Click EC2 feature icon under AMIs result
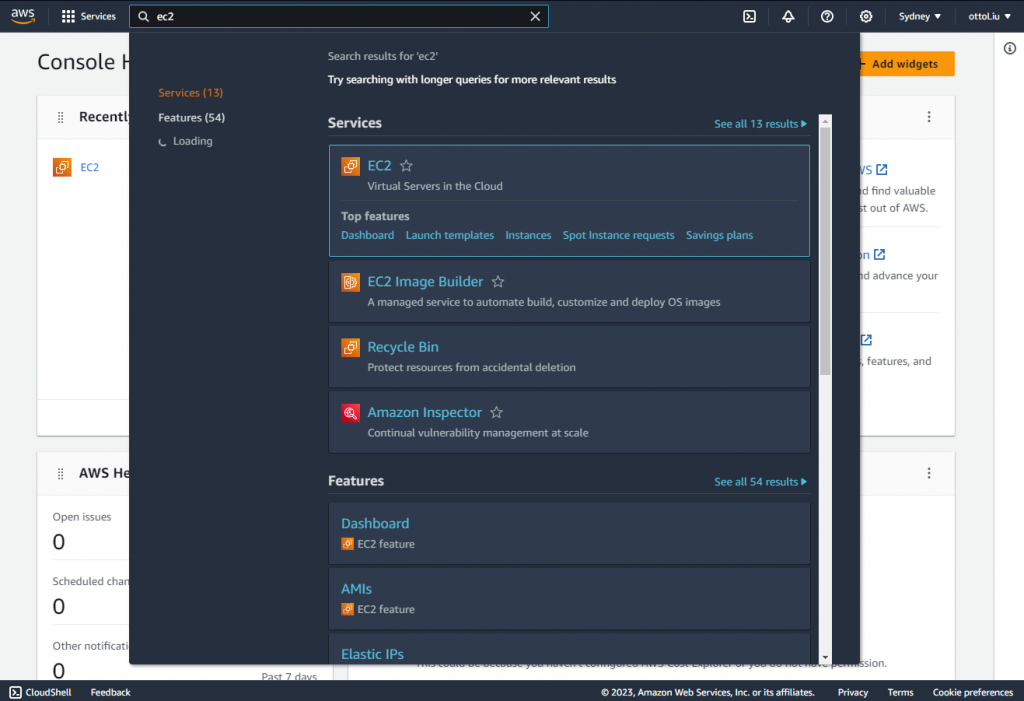 coord(347,609)
